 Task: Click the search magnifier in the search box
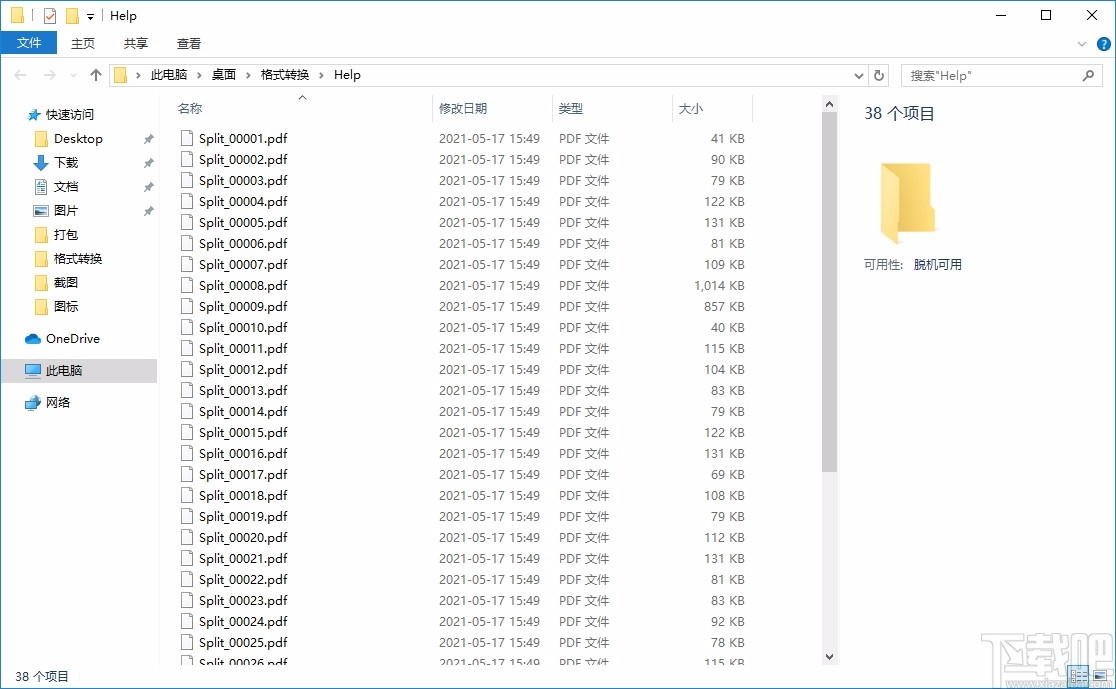coord(1089,75)
